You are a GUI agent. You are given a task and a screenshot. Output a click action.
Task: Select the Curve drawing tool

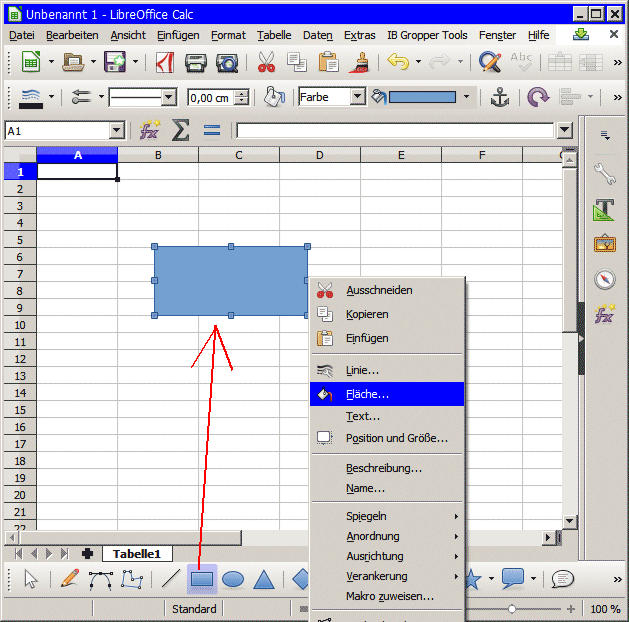pyautogui.click(x=100, y=580)
